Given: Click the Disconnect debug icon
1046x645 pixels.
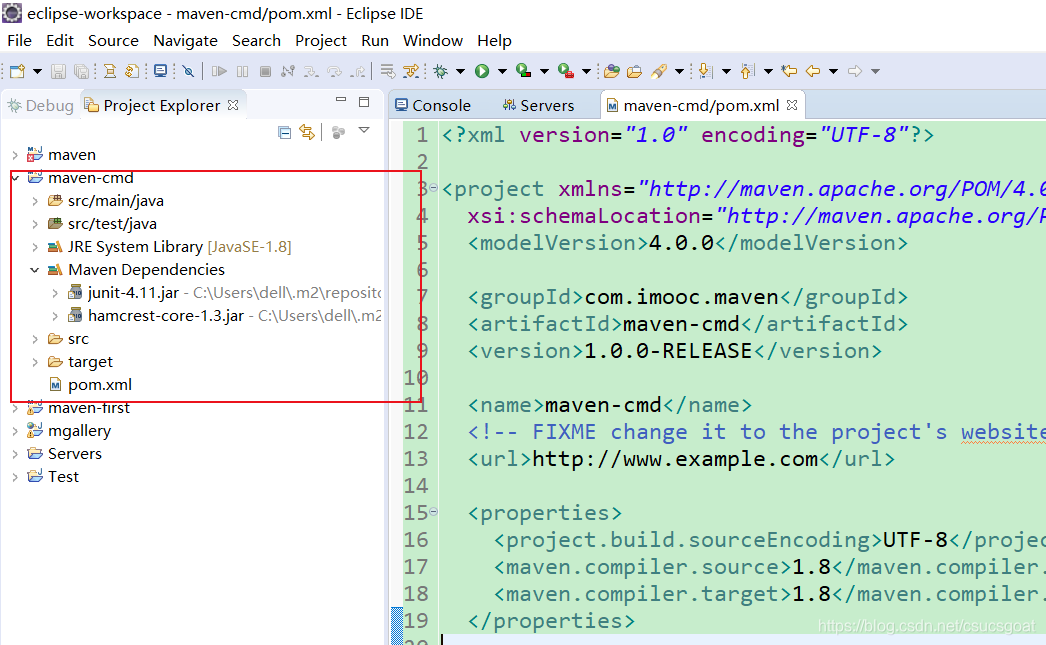Looking at the screenshot, I should 288,71.
